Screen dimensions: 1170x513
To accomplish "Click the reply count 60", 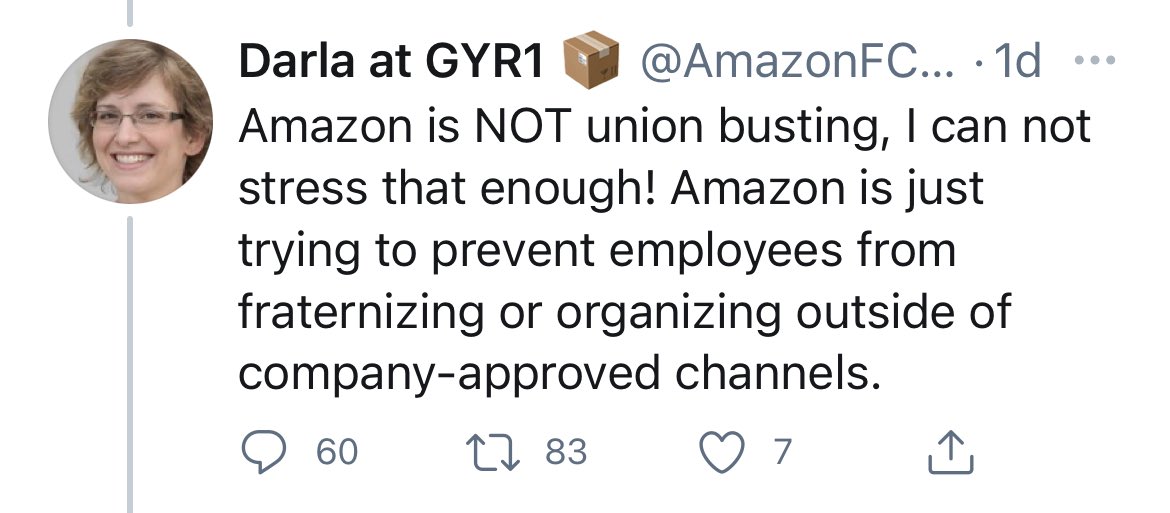I will 336,453.
